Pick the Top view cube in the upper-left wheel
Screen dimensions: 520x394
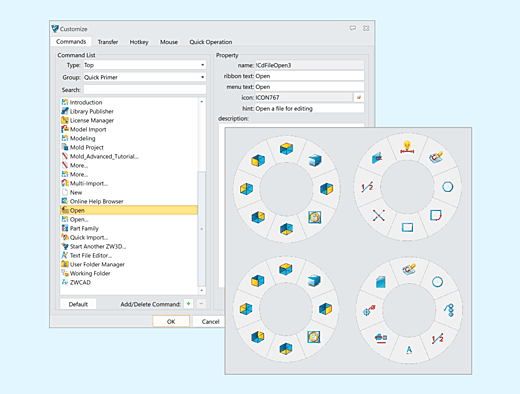coord(286,149)
